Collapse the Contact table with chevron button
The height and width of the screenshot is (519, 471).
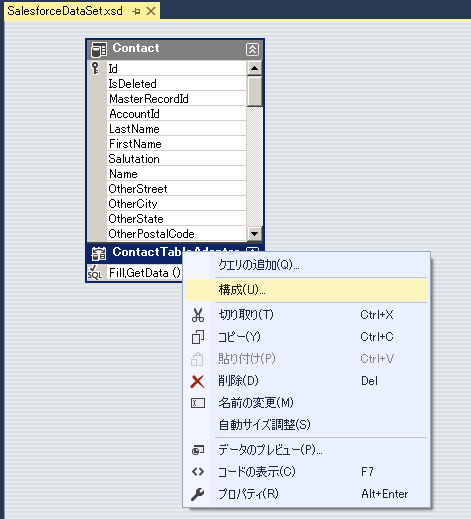(x=252, y=49)
